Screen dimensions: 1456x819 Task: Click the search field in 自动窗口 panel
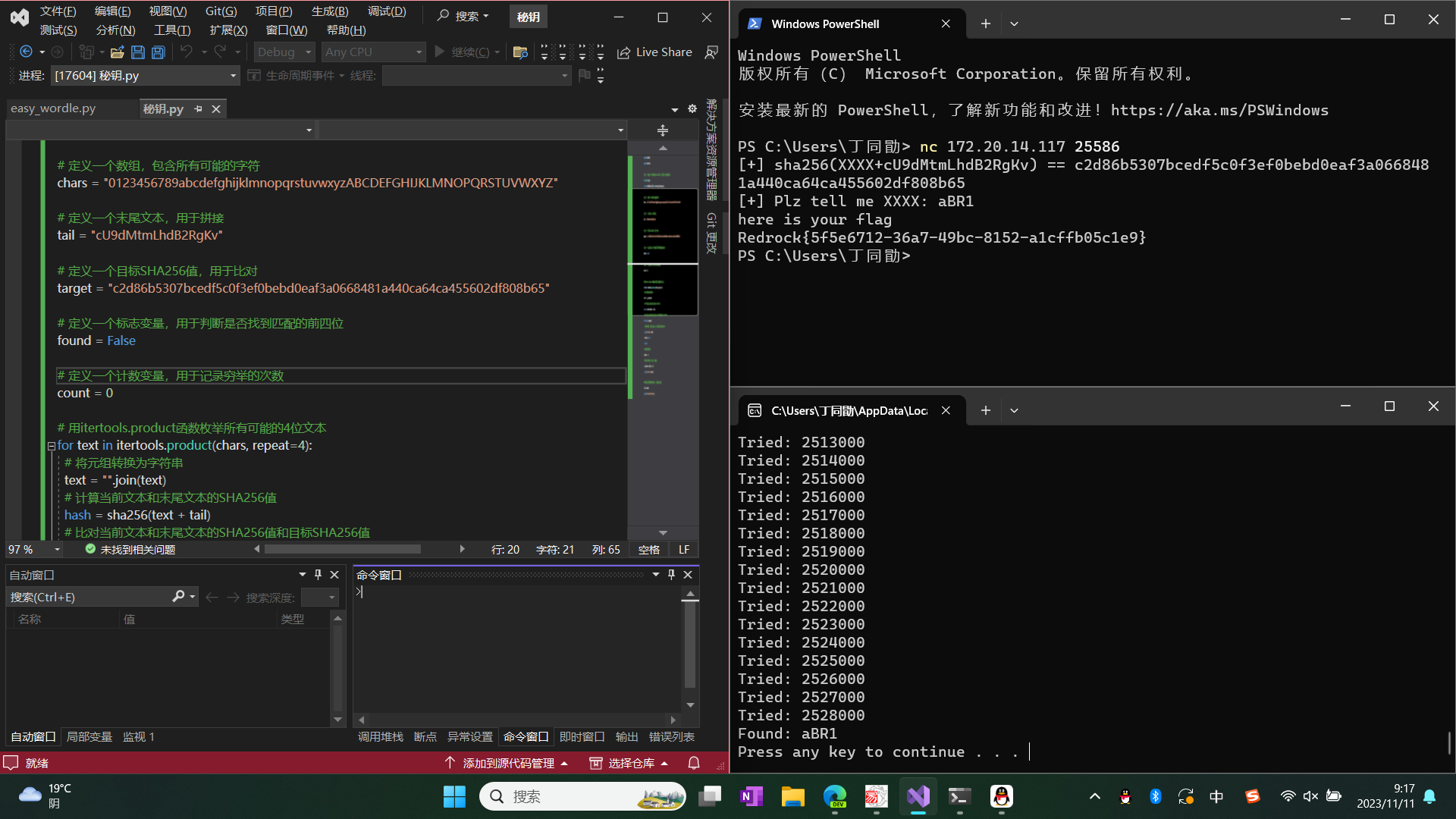click(91, 597)
